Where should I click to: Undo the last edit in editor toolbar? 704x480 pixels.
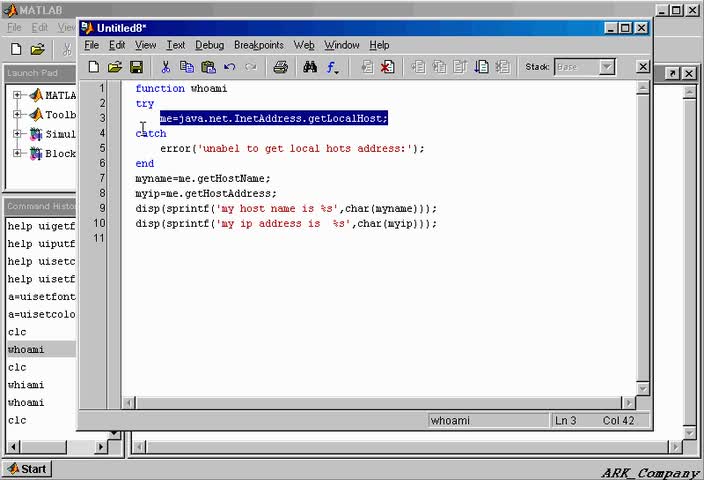click(230, 67)
